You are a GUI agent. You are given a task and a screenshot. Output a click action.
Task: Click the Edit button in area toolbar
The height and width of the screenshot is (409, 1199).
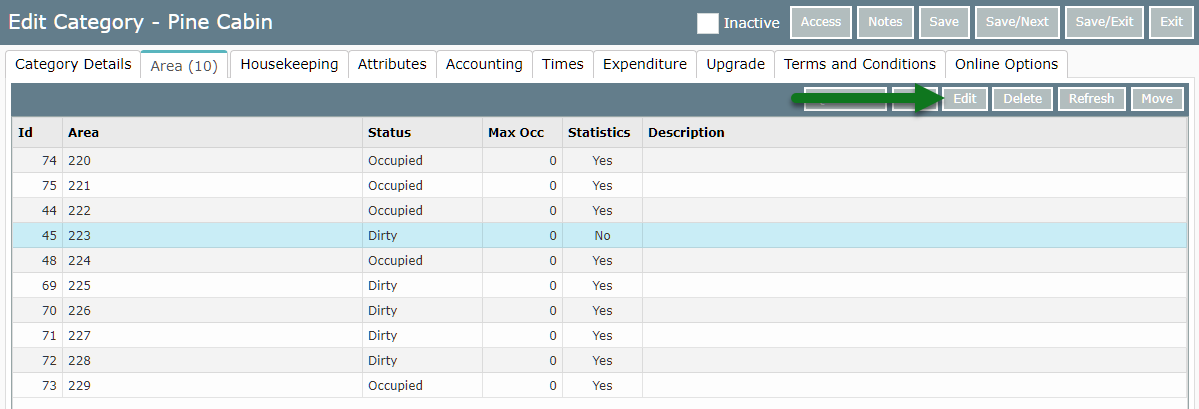pos(964,99)
